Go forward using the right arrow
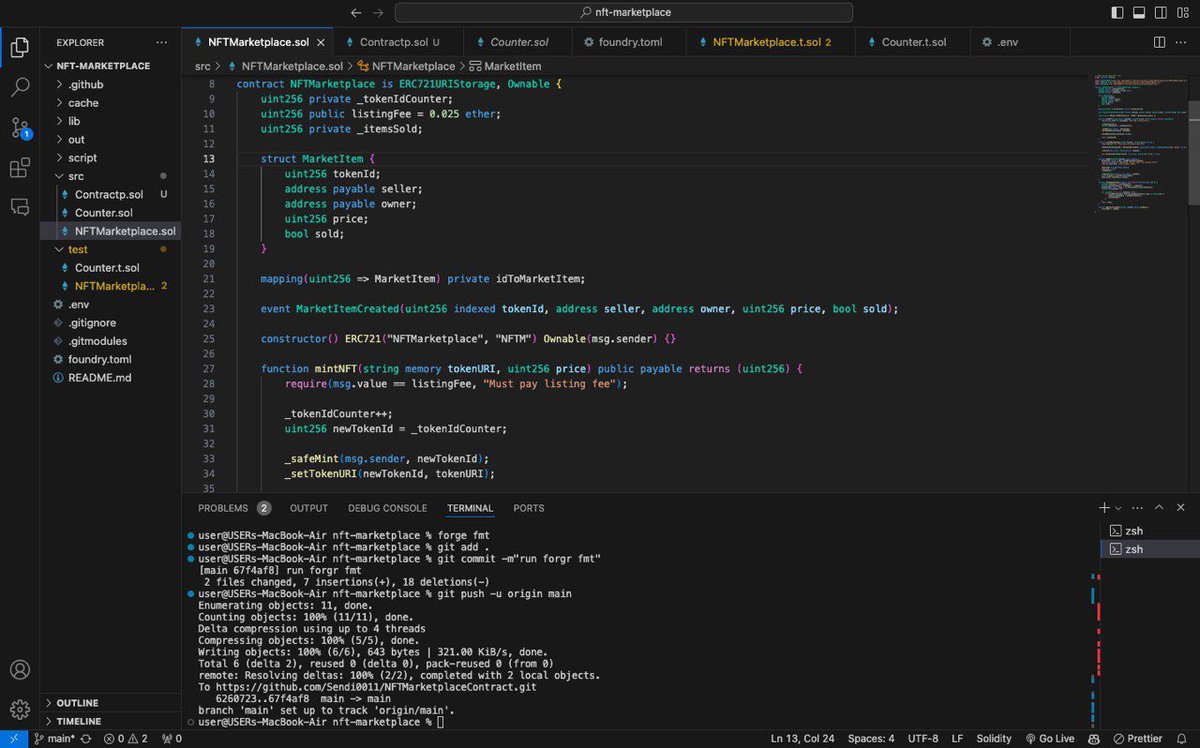1200x748 pixels. (x=378, y=12)
